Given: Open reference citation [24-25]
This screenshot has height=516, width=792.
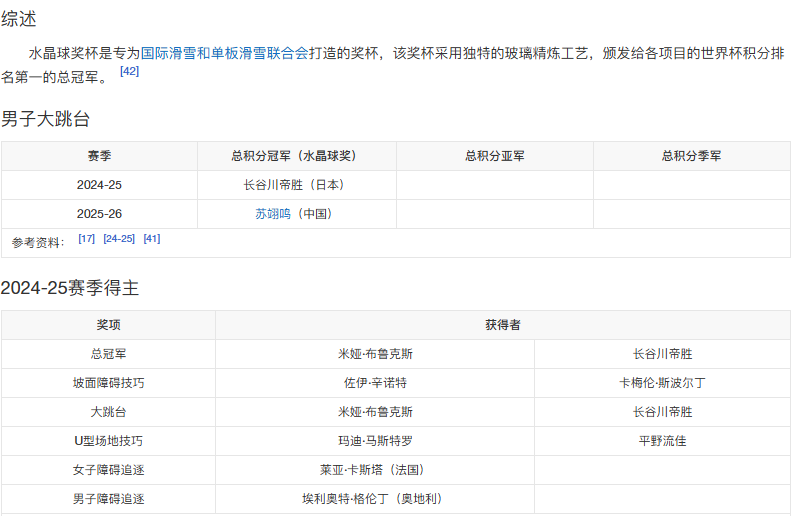Looking at the screenshot, I should [x=119, y=238].
